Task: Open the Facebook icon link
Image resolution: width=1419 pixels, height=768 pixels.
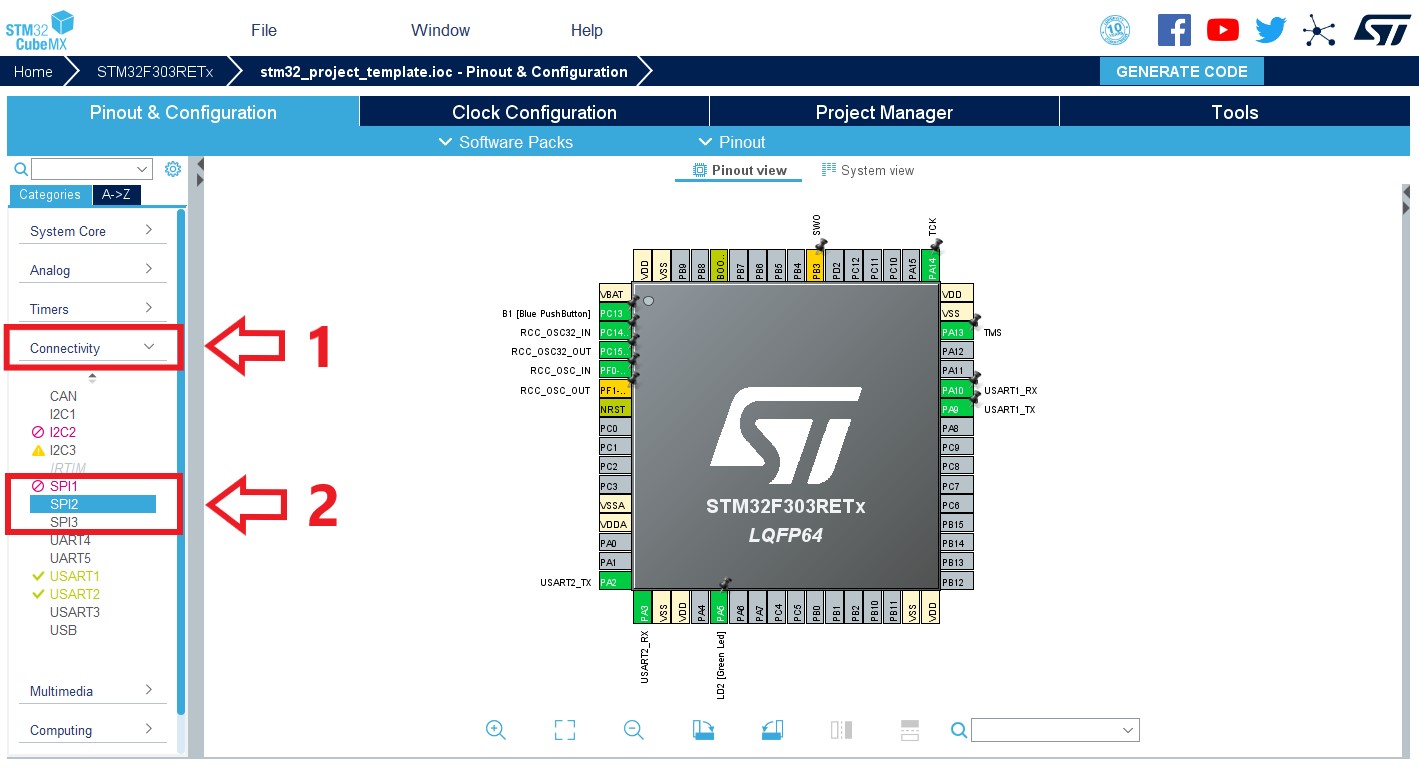Action: tap(1174, 30)
